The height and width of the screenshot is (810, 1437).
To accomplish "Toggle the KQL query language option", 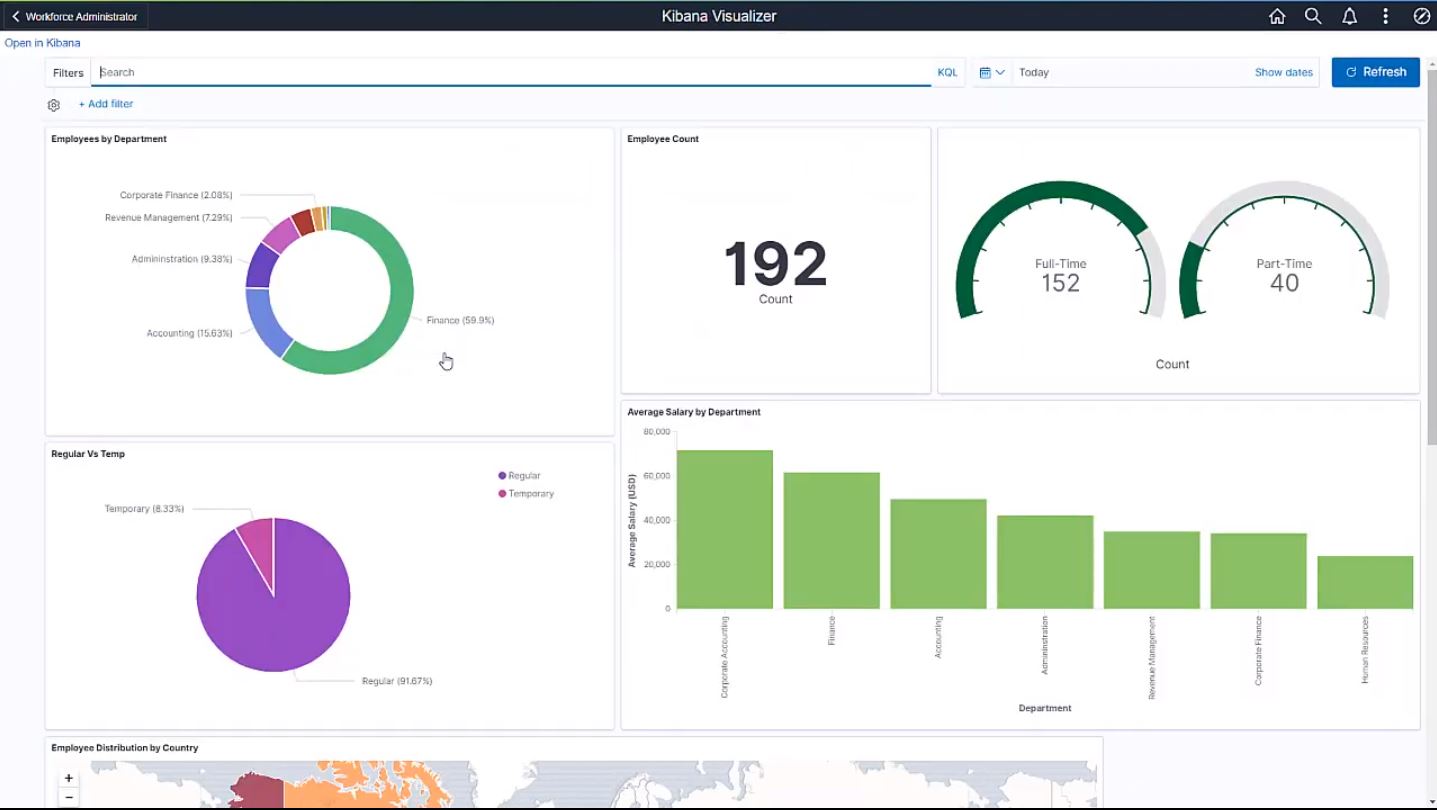I will pyautogui.click(x=945, y=72).
